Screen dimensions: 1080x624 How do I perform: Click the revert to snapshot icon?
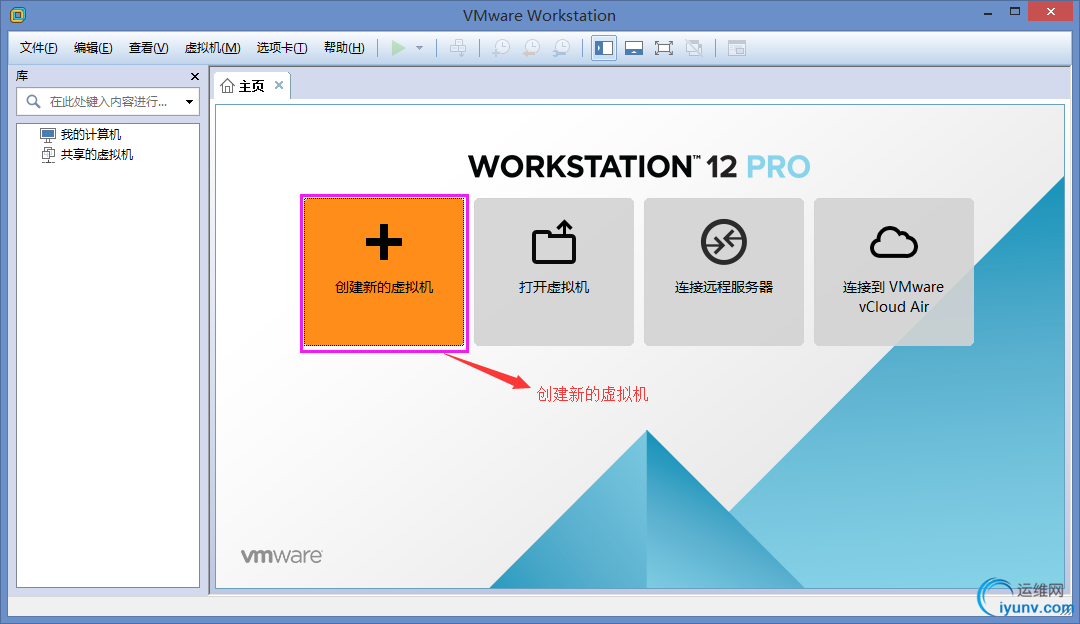point(531,48)
